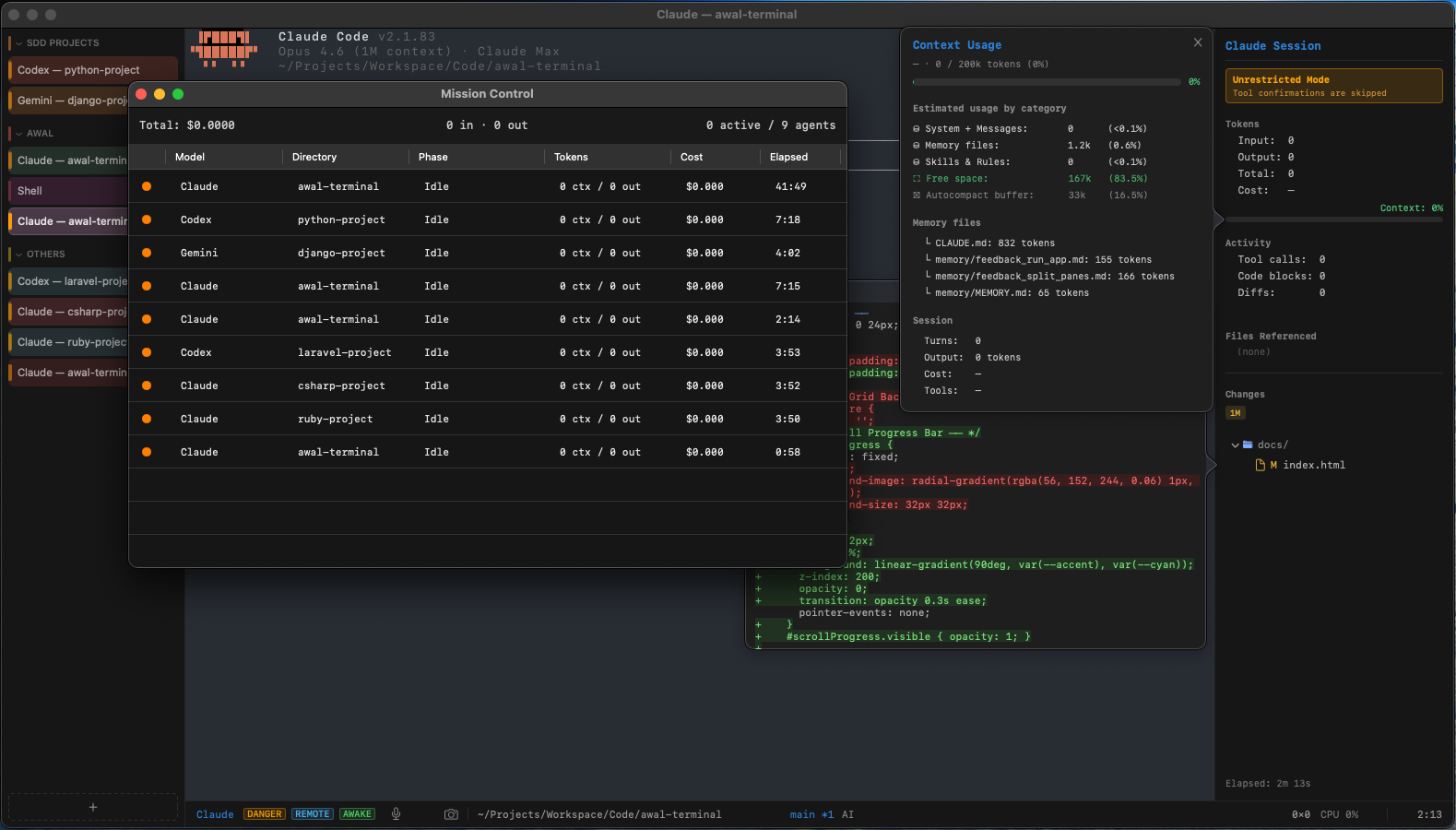Click the Memory files category icon
Screen dimensions: 1456x830
(917, 146)
